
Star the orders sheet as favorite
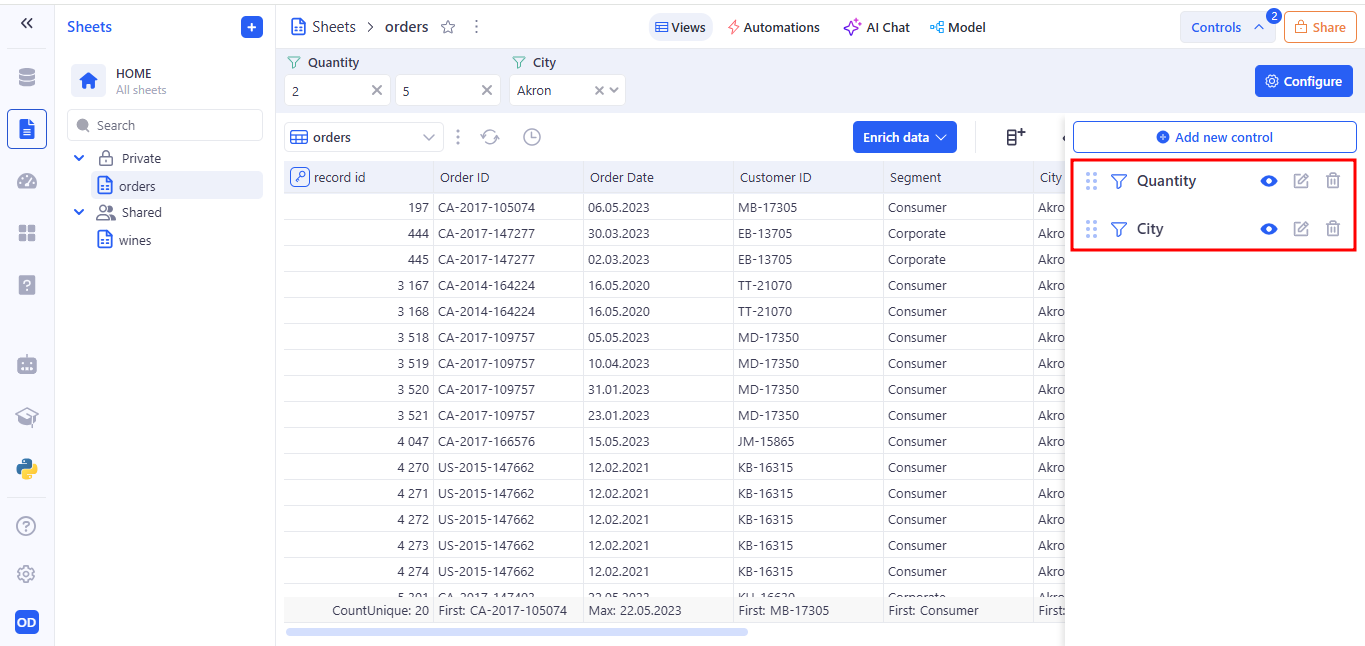point(448,27)
